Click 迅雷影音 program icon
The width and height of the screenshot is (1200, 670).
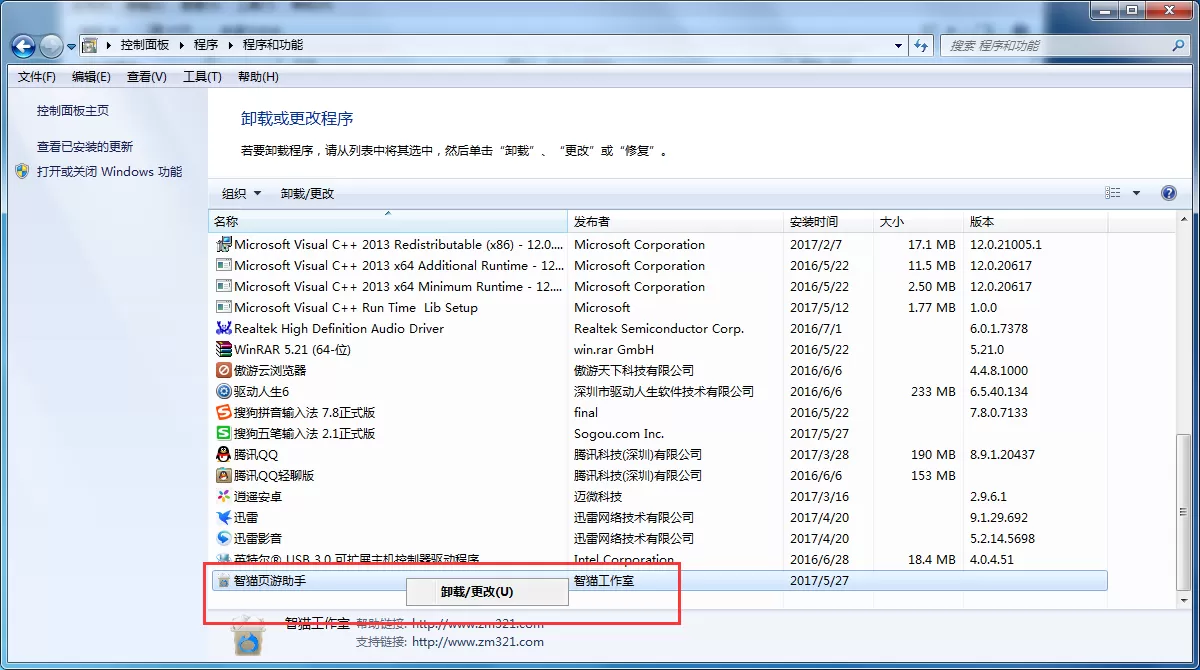click(224, 538)
